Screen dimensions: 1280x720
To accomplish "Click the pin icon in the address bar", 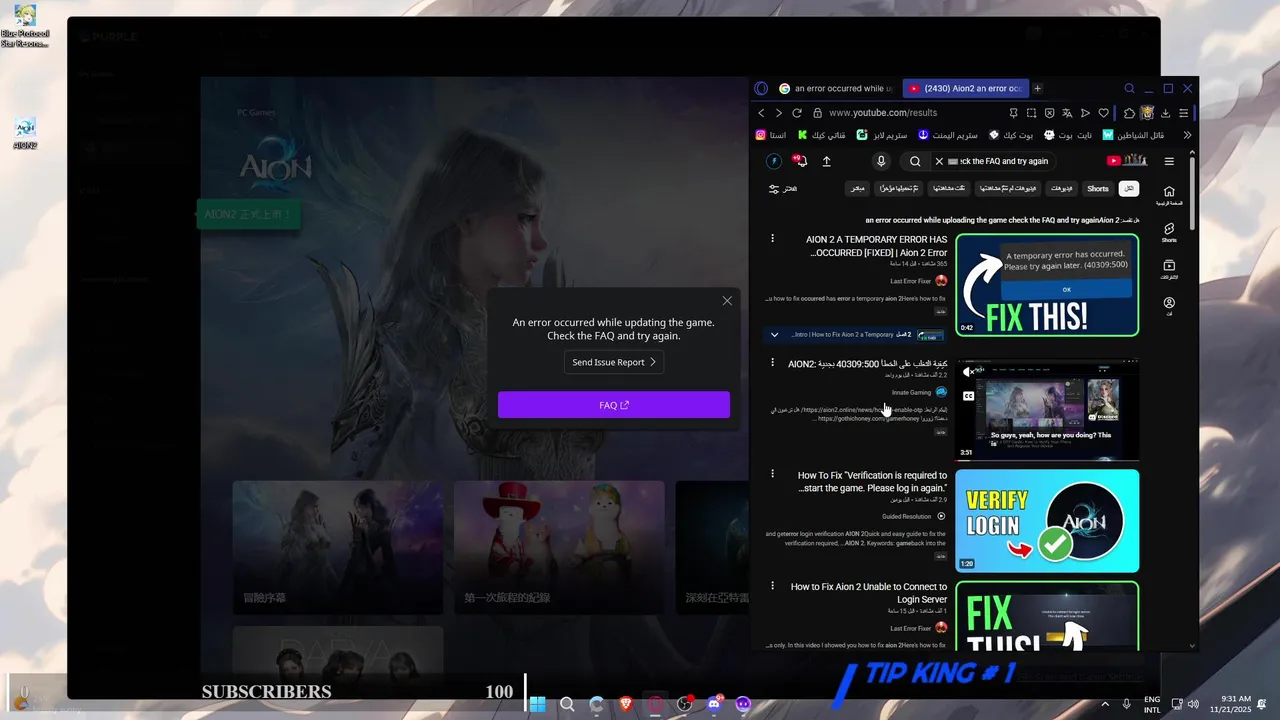I will 1013,113.
